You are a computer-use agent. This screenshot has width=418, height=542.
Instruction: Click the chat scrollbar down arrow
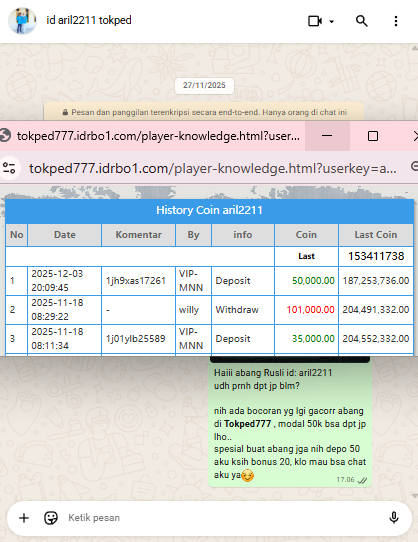(x=414, y=496)
